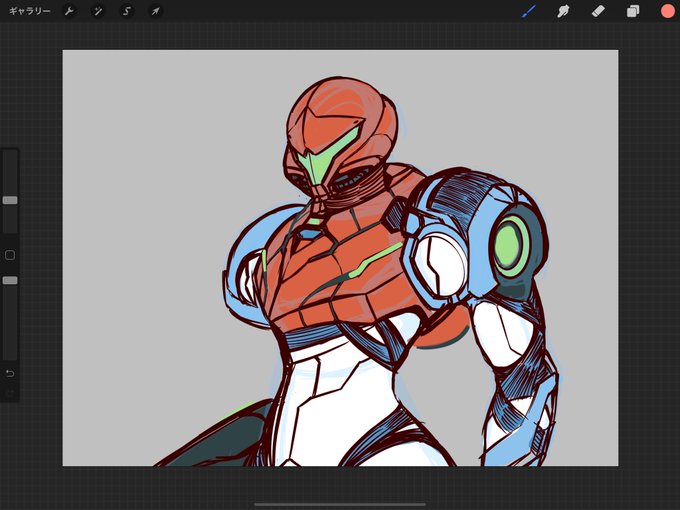Open the Adjustments magic wand menu
This screenshot has width=680, height=510.
click(x=98, y=11)
